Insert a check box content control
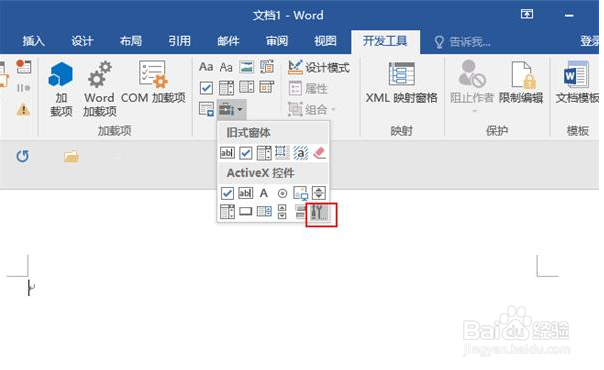 206,88
